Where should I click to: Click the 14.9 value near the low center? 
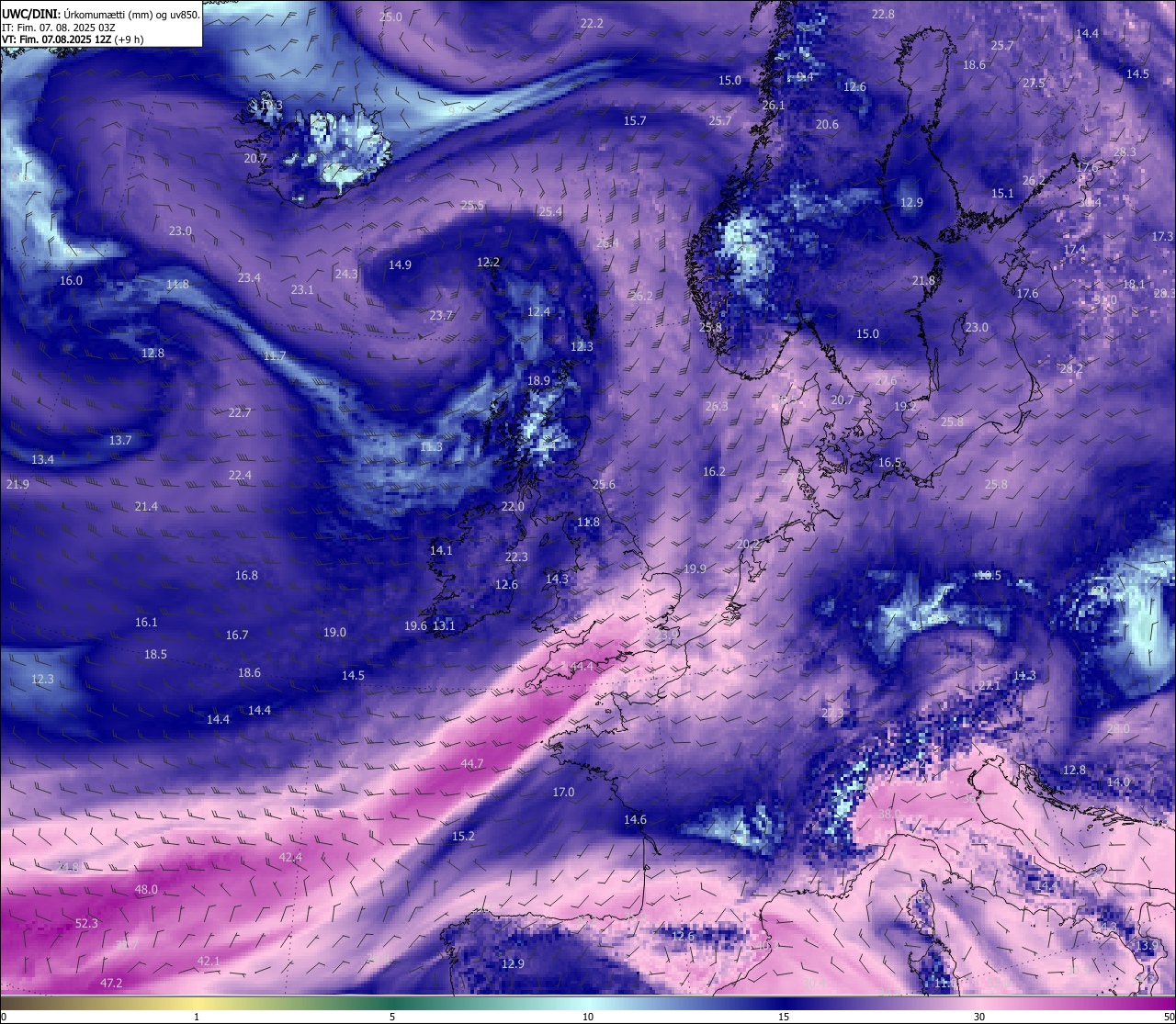[400, 265]
